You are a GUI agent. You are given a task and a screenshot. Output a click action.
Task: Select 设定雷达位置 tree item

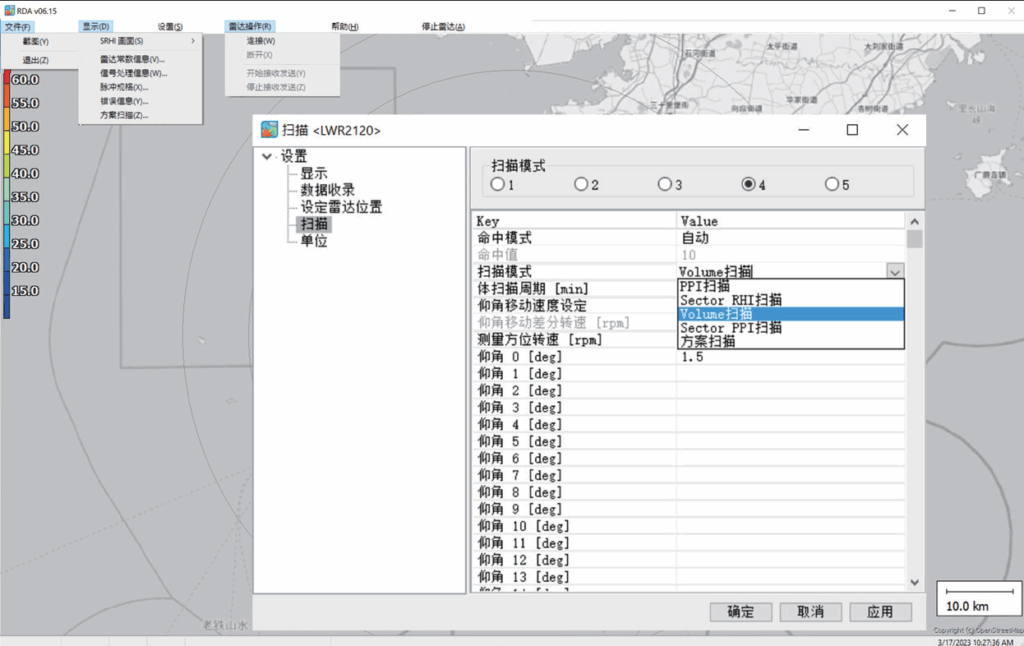[341, 207]
